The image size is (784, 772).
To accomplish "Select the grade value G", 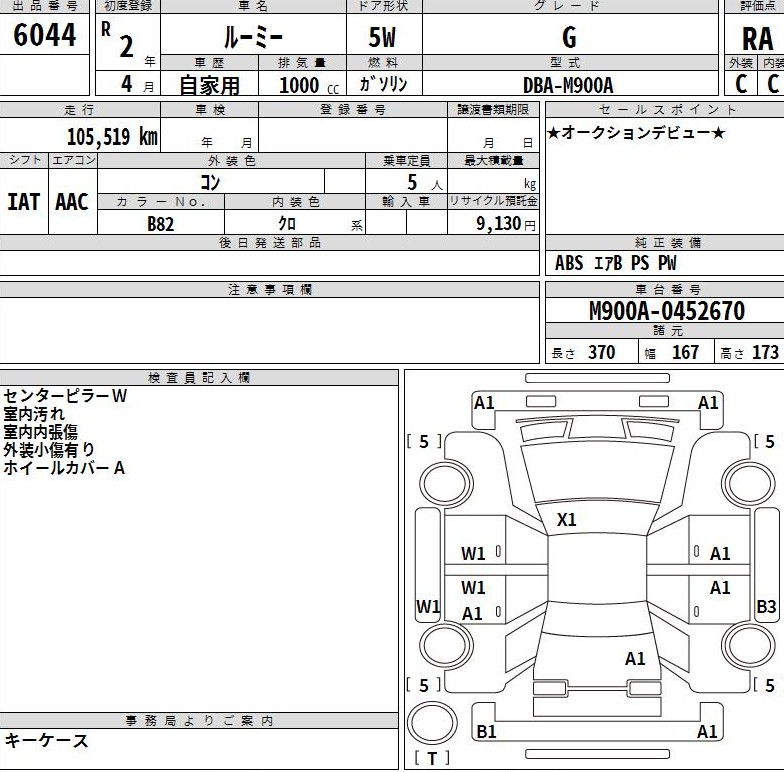I will point(570,37).
